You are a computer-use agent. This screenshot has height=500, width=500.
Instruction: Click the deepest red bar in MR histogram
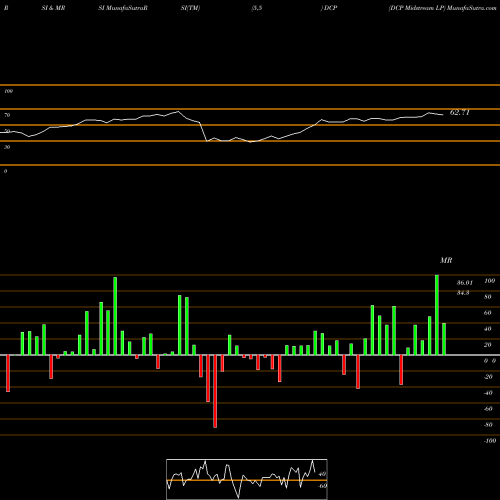click(215, 391)
